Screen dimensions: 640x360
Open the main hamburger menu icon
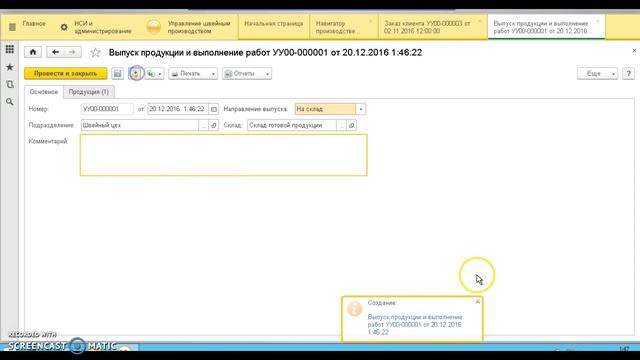point(12,27)
